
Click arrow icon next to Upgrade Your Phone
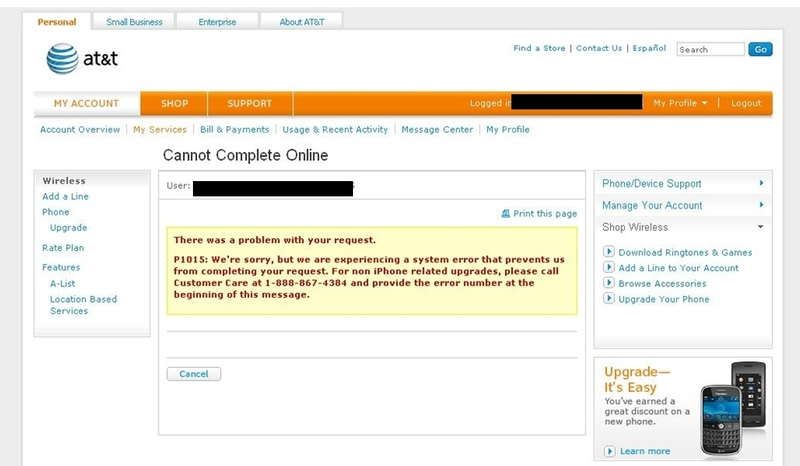(609, 298)
